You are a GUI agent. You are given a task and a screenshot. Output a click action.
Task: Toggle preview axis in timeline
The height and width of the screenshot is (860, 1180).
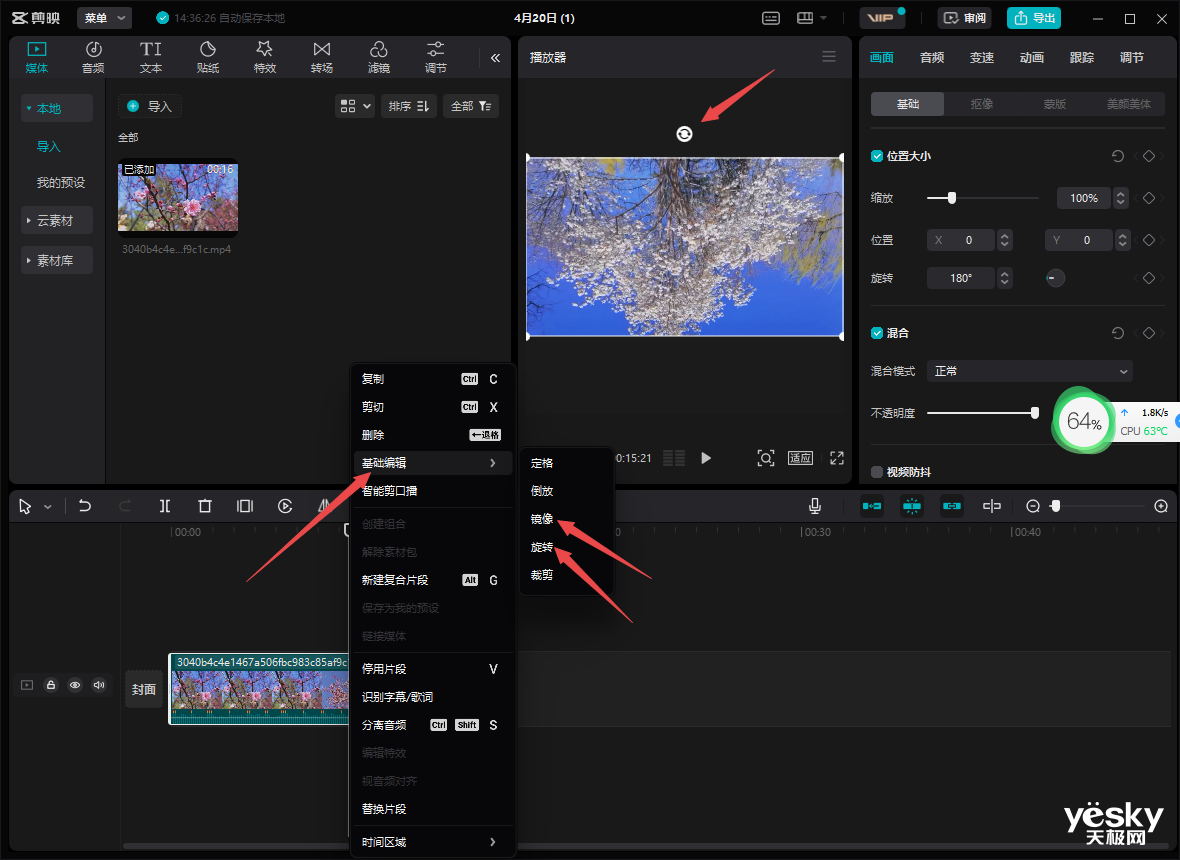click(x=992, y=506)
